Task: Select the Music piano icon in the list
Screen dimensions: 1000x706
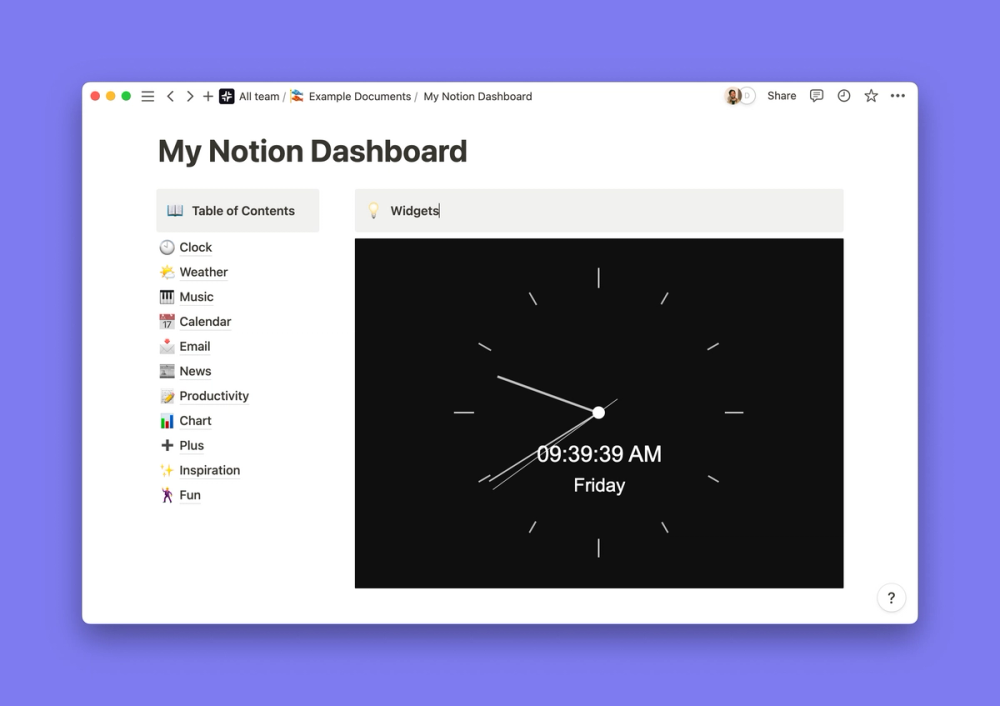Action: 166,296
